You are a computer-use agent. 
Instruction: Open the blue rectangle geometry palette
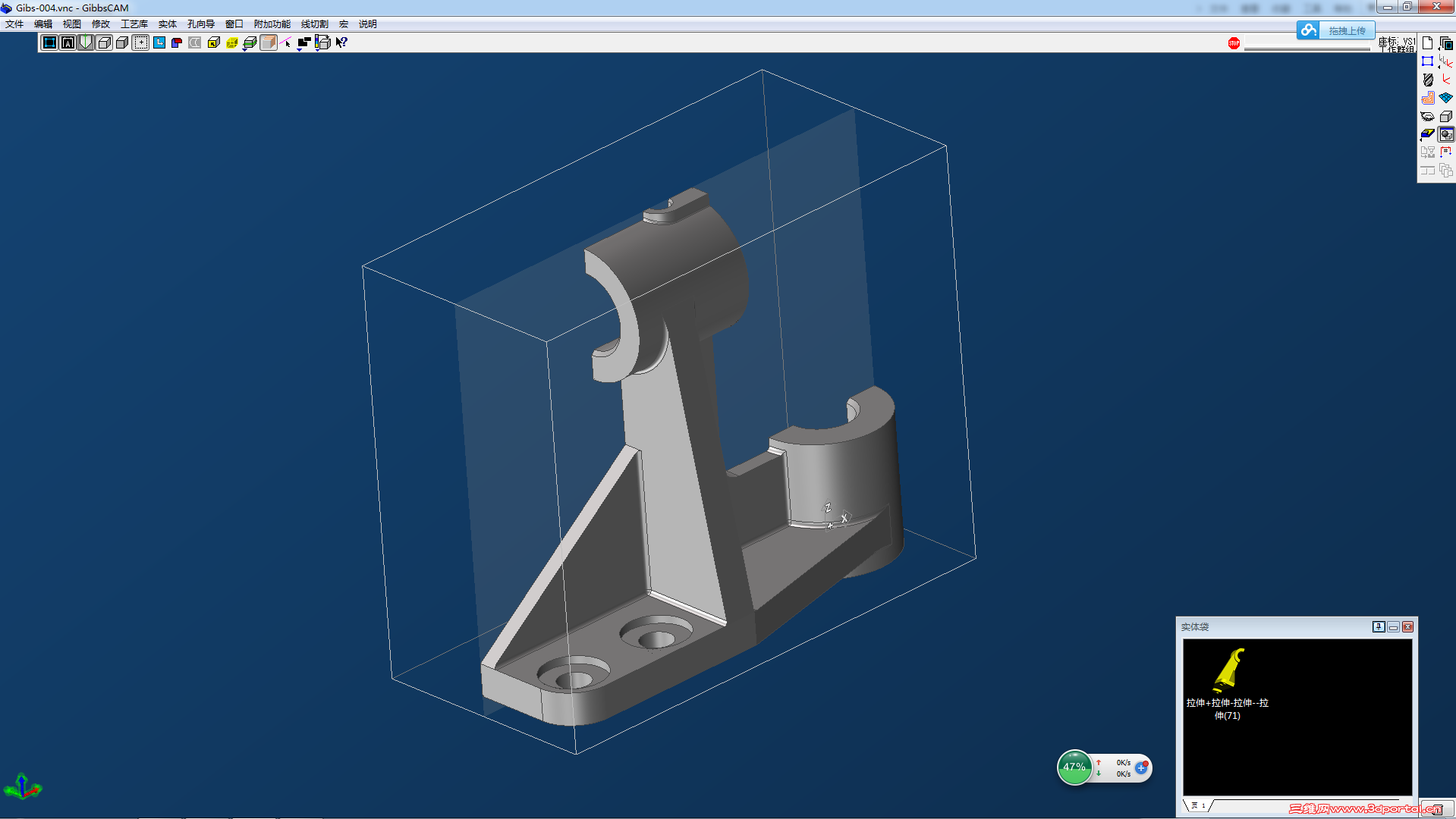coord(1427,61)
